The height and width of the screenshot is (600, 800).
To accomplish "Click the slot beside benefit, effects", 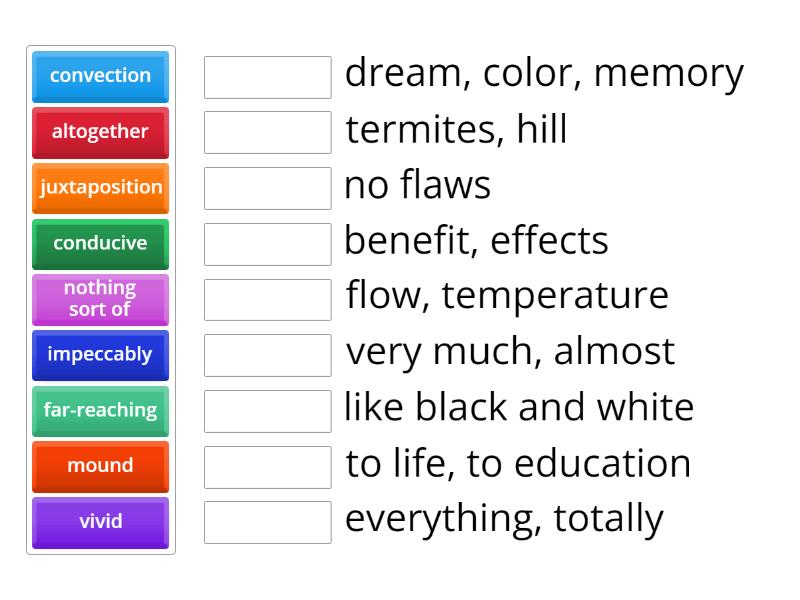I will pos(266,242).
